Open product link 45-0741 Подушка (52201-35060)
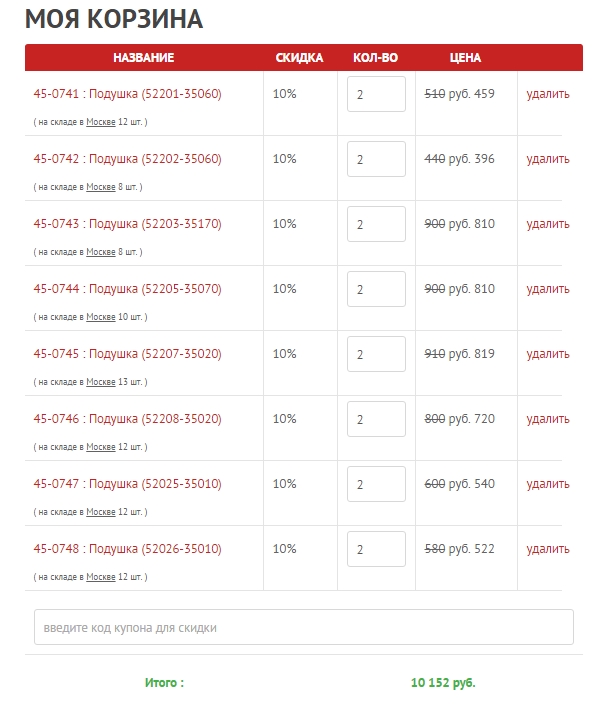The height and width of the screenshot is (717, 607). (128, 94)
